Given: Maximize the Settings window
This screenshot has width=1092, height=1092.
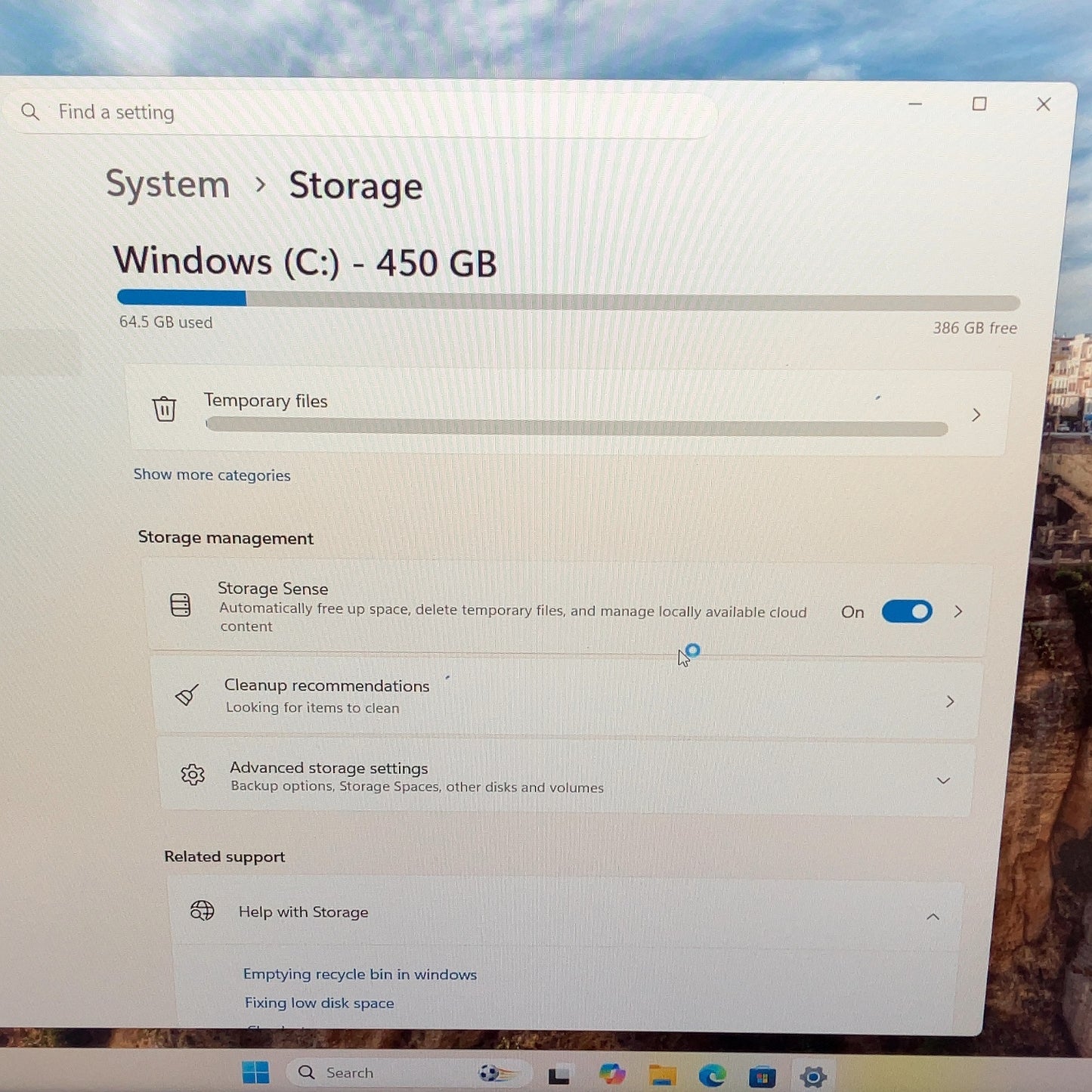Looking at the screenshot, I should click(x=979, y=104).
